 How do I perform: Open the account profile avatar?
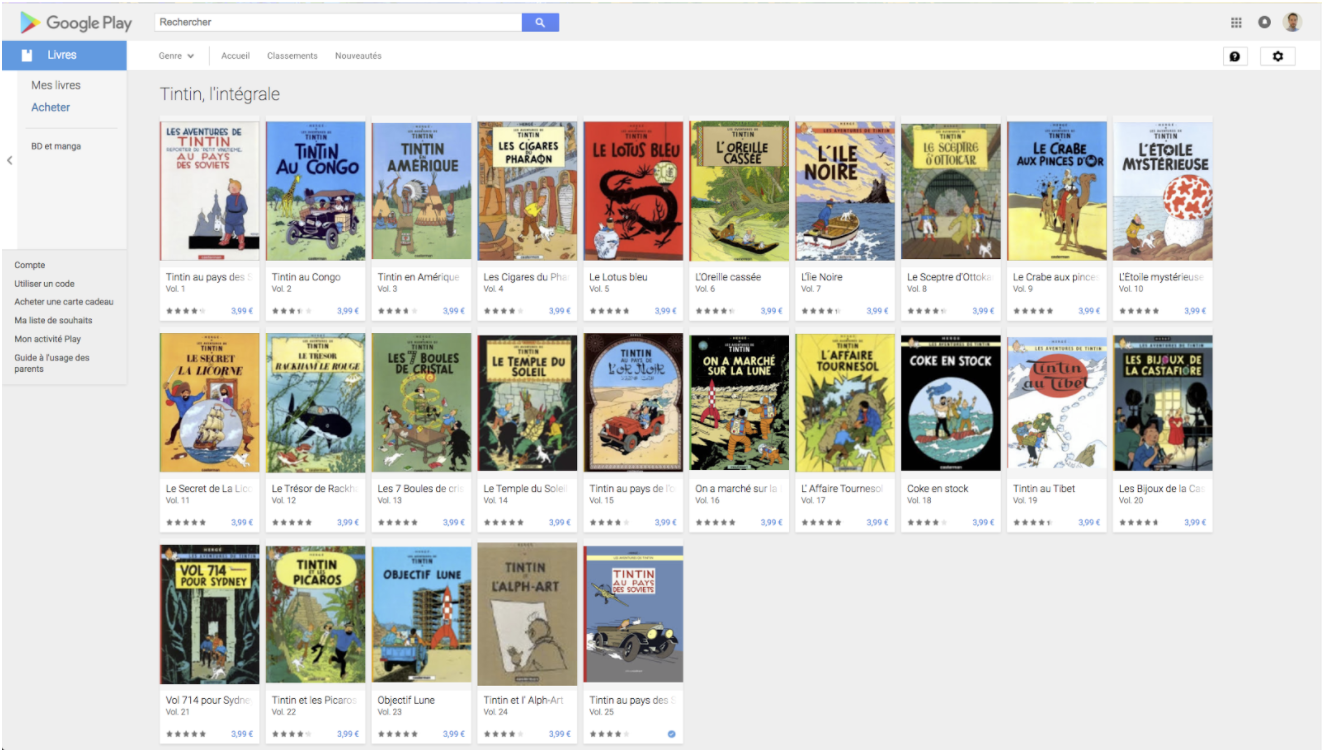tap(1293, 22)
